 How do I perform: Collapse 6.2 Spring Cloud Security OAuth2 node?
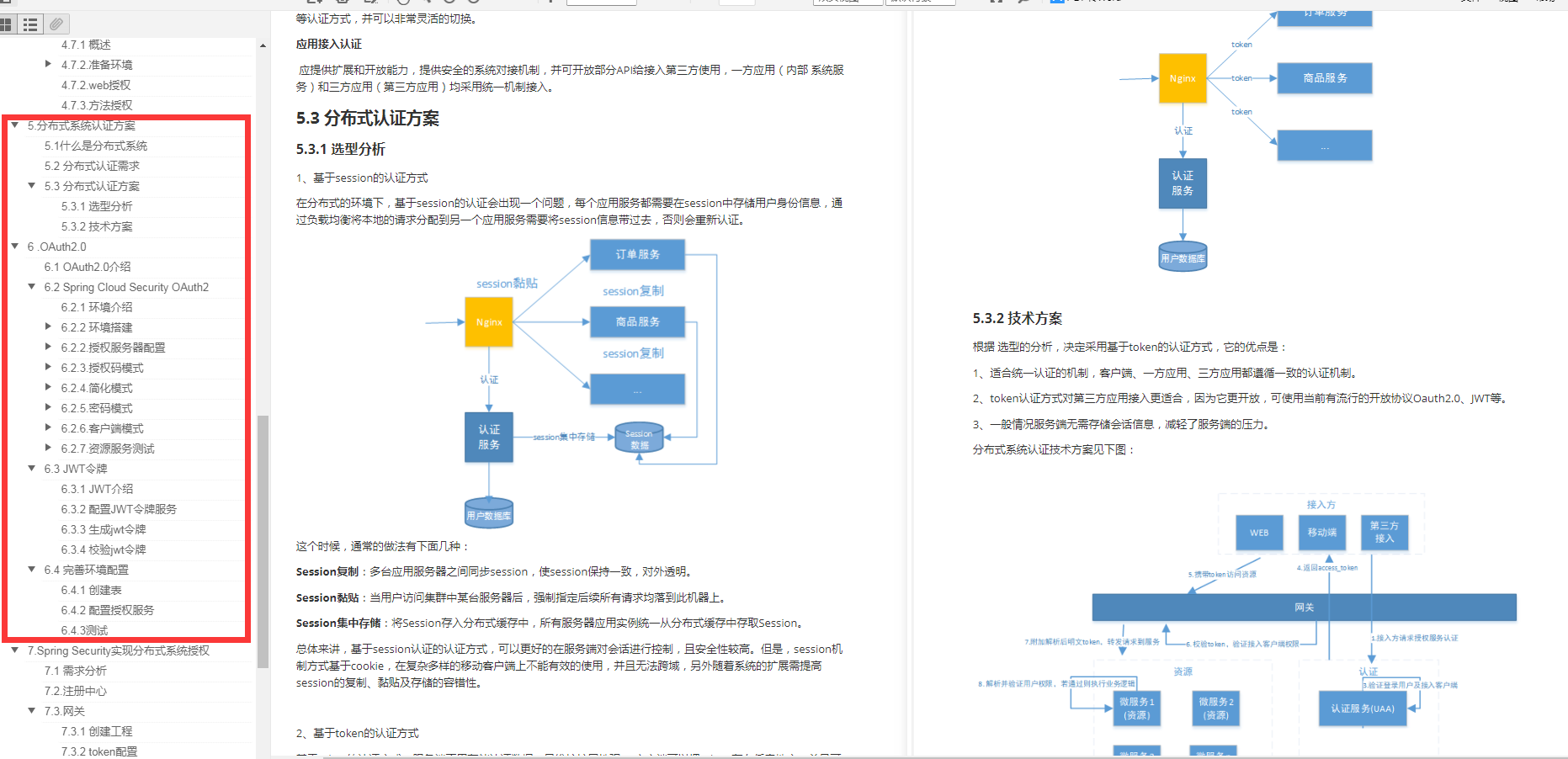[x=32, y=286]
